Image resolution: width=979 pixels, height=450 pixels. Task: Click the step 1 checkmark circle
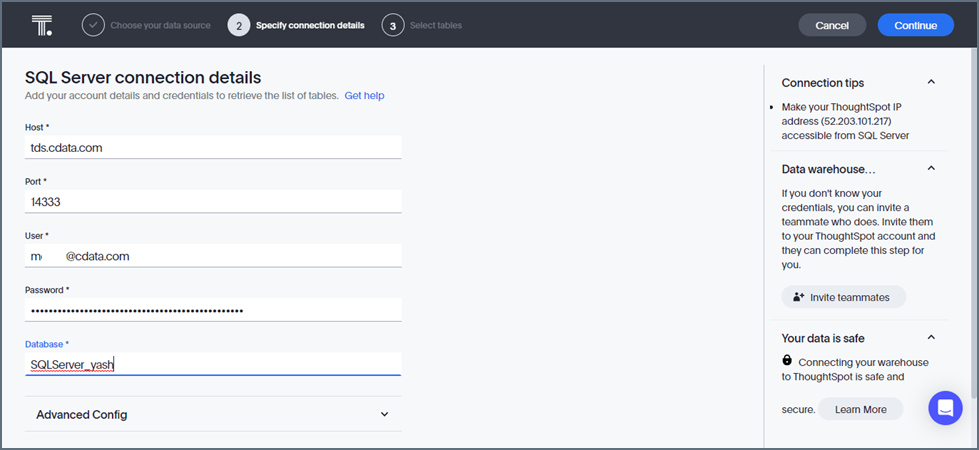coord(93,26)
